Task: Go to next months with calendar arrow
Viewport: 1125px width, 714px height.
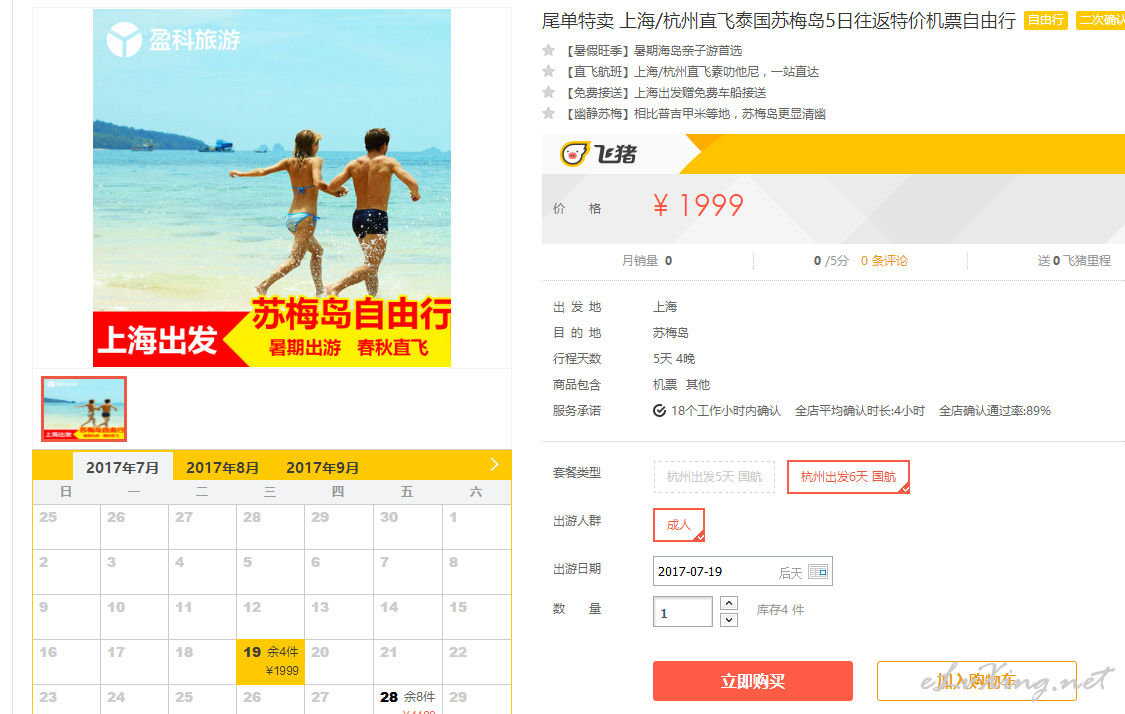Action: tap(494, 465)
